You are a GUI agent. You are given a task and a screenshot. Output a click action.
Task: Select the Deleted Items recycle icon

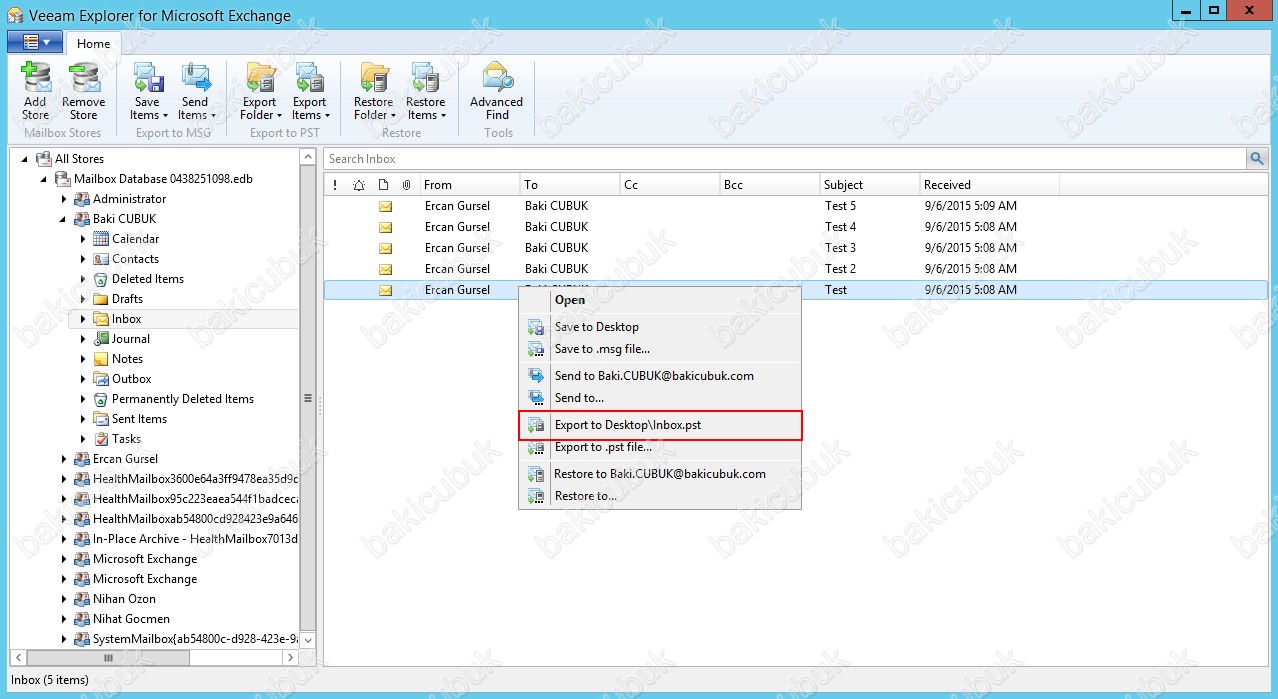coord(100,279)
